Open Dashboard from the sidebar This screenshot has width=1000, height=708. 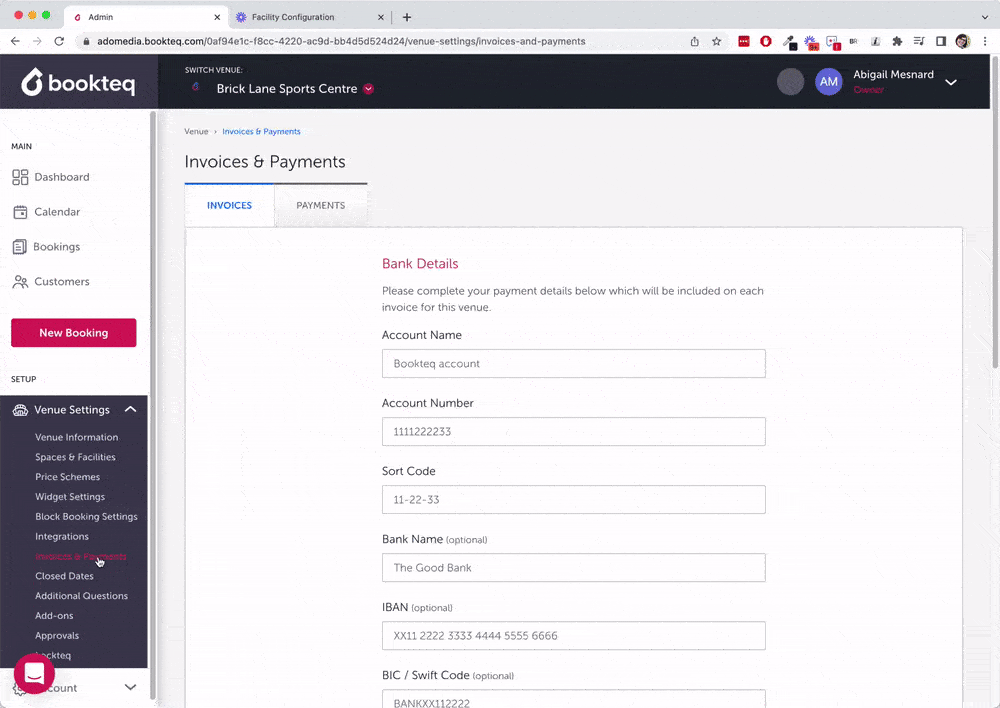[x=61, y=177]
